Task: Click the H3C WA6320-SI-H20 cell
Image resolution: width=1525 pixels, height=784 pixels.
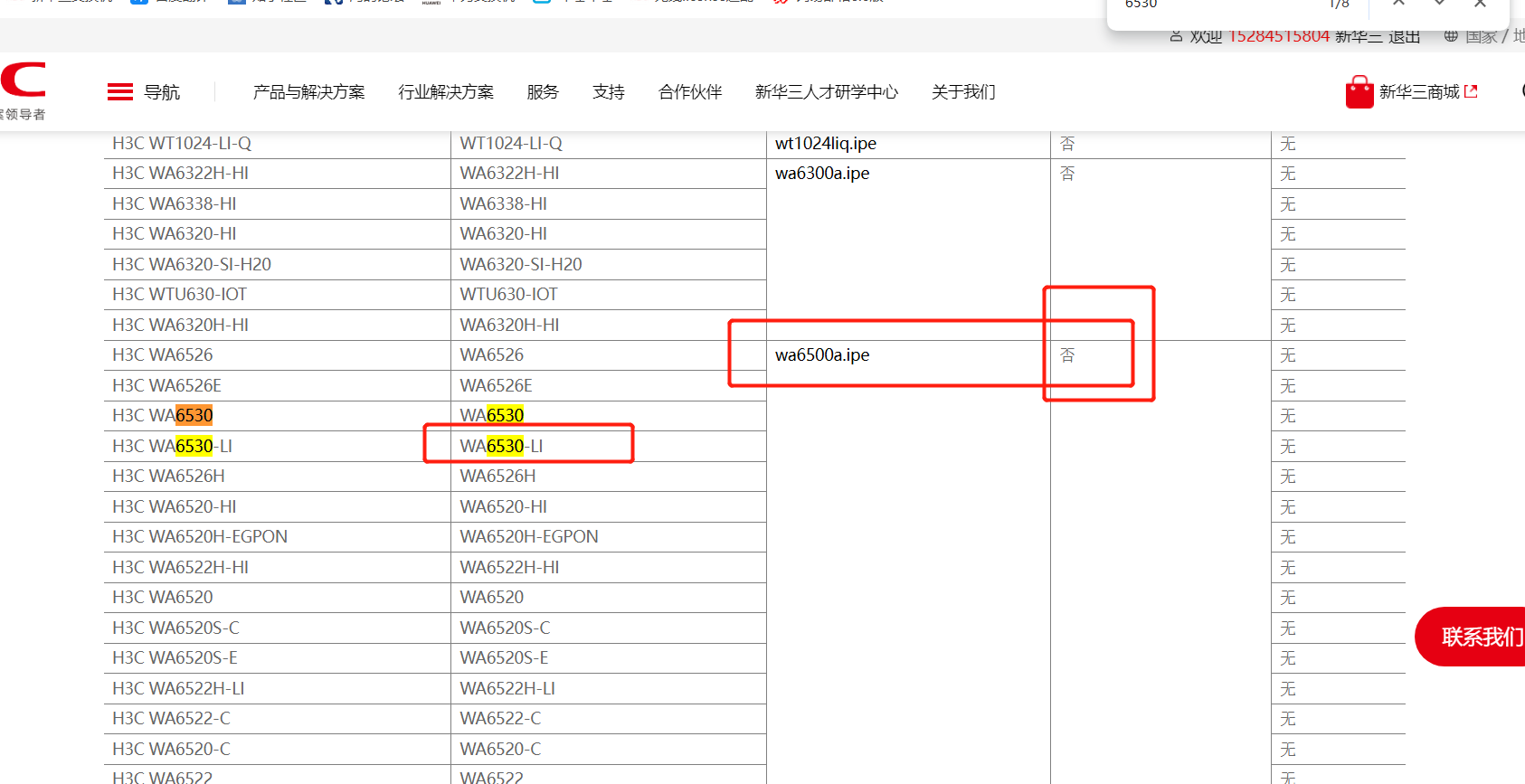Action: click(x=192, y=265)
